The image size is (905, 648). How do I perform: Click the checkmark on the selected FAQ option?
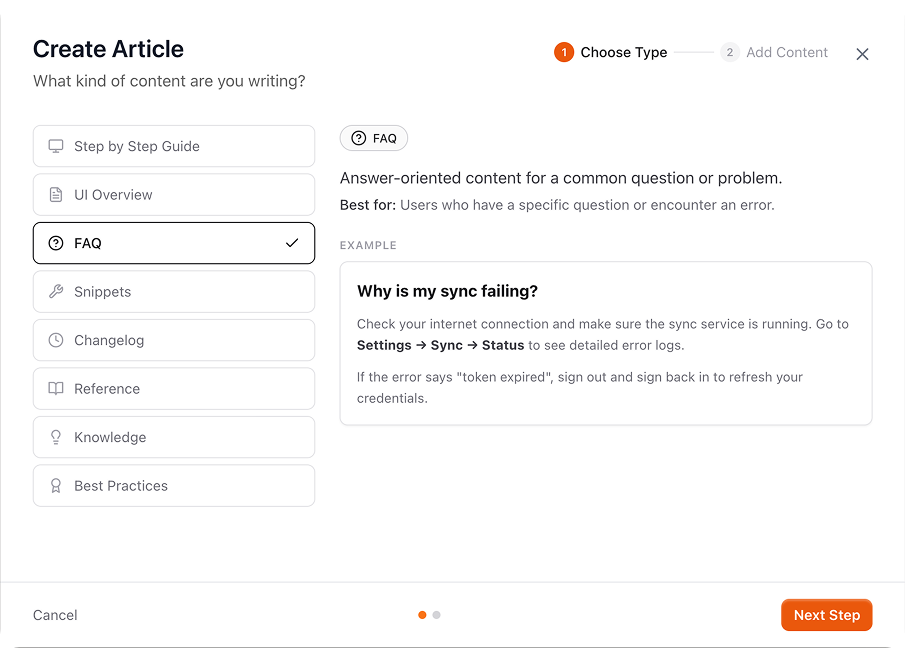292,243
